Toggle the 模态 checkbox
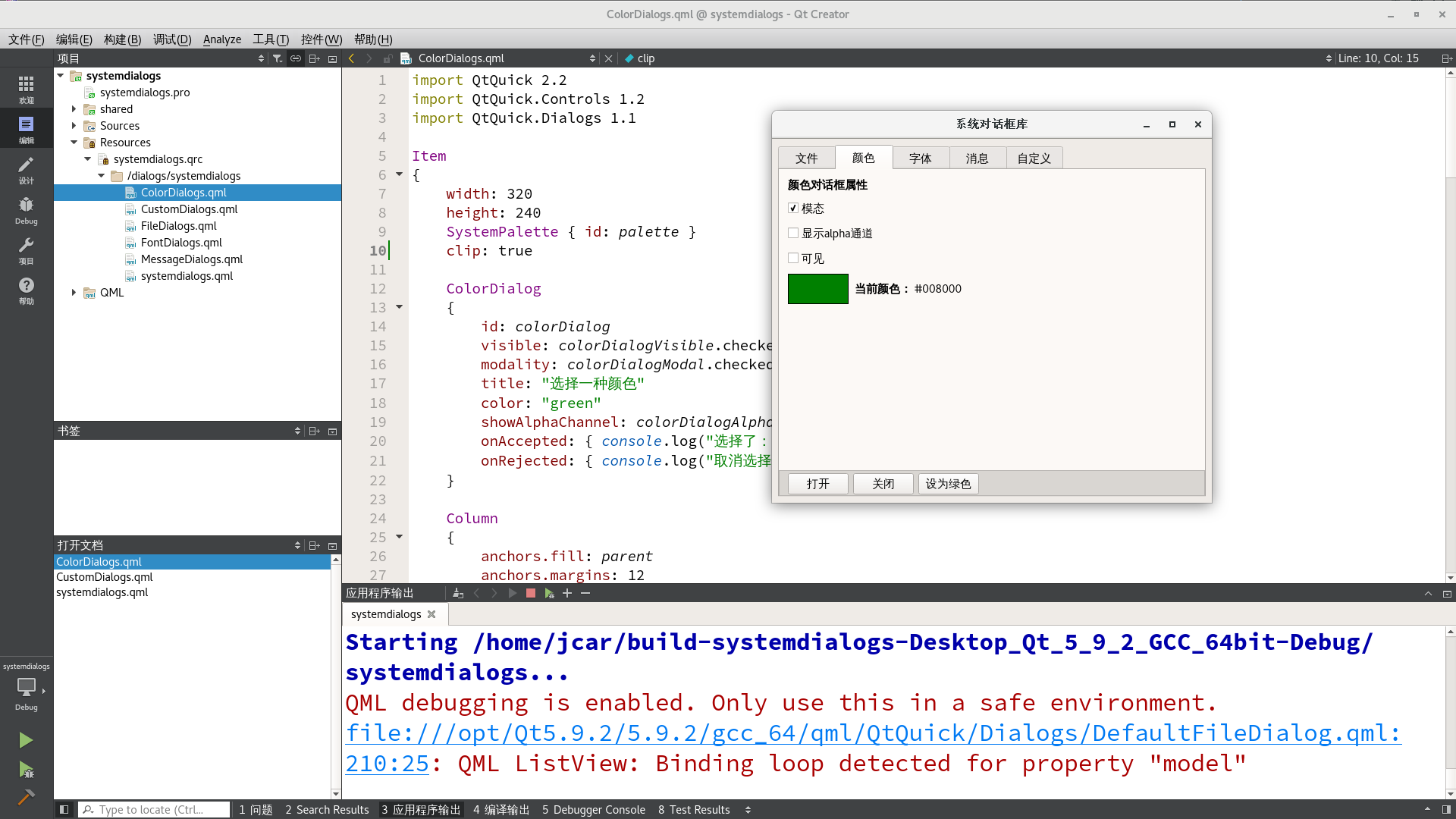 point(793,208)
